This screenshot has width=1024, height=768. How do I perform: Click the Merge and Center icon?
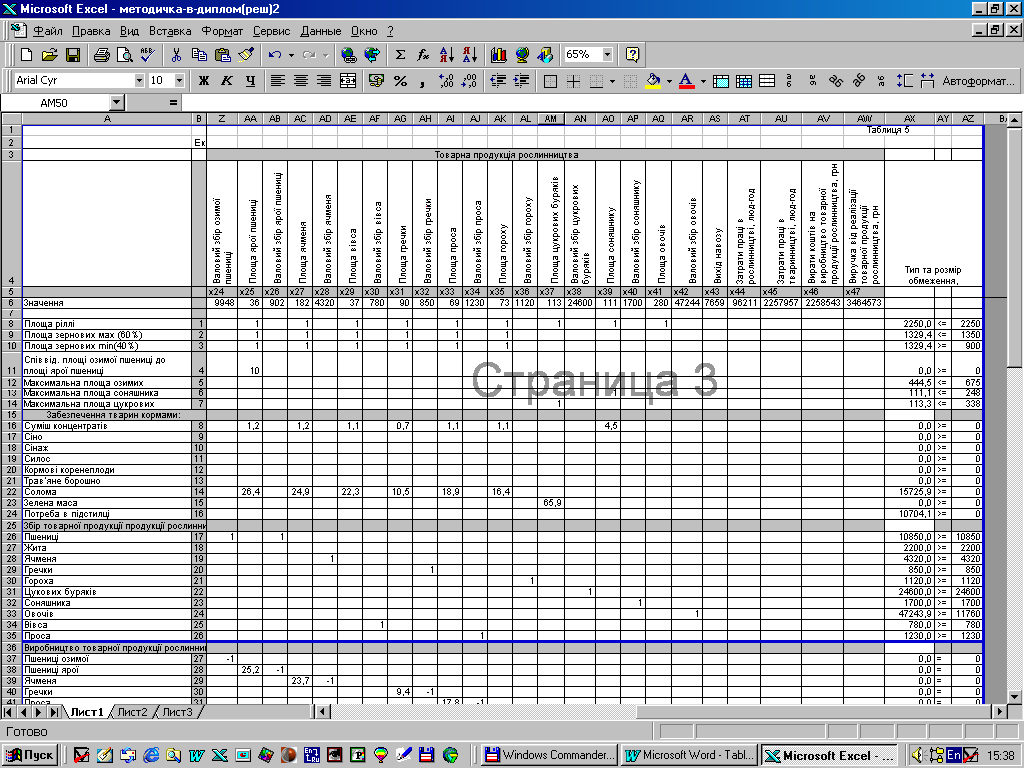348,81
